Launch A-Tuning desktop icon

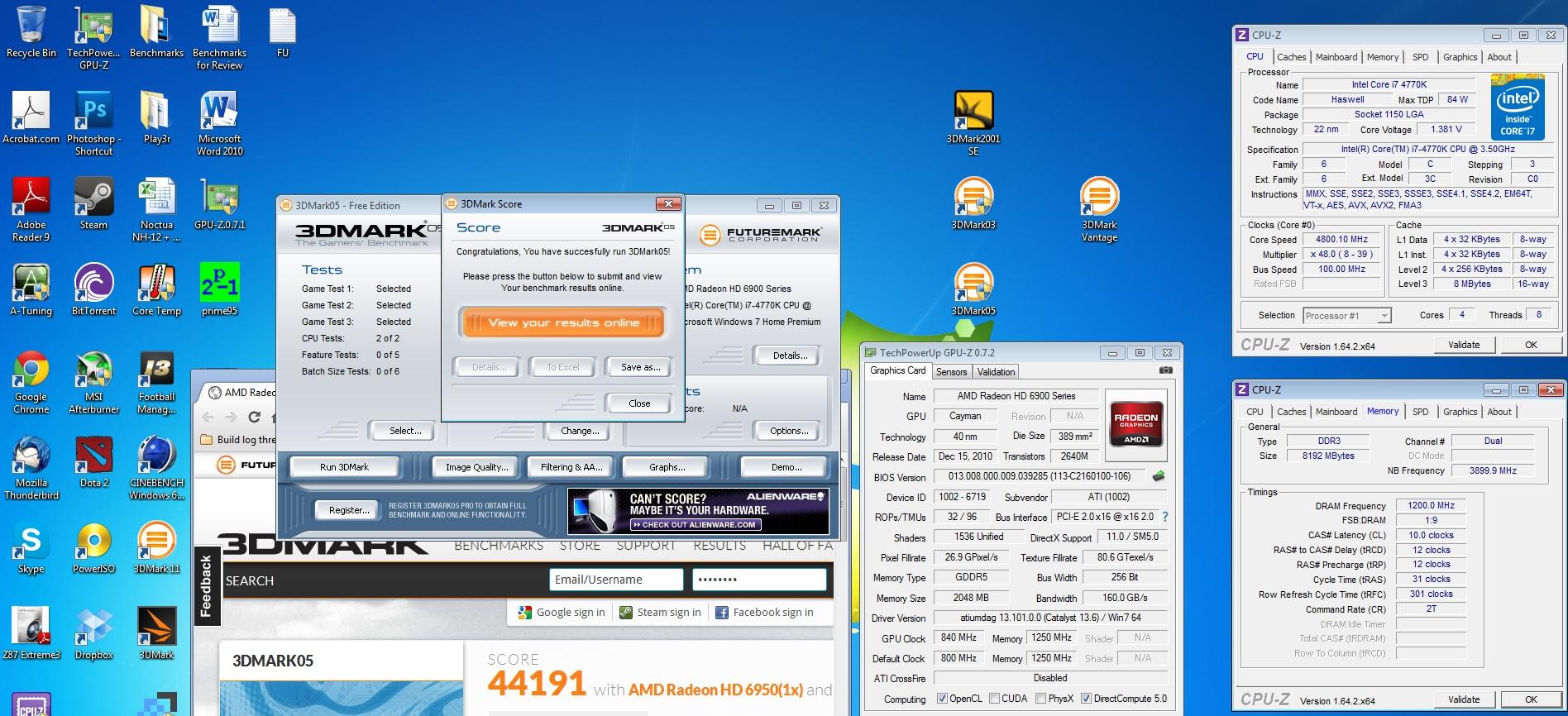[31, 290]
